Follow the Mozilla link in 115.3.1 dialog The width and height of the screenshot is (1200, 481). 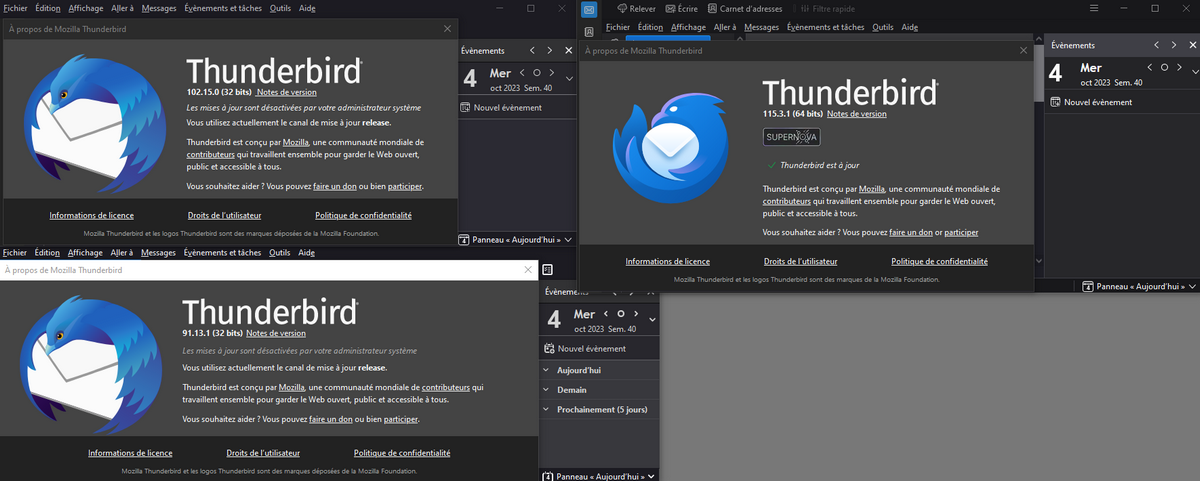pos(872,189)
